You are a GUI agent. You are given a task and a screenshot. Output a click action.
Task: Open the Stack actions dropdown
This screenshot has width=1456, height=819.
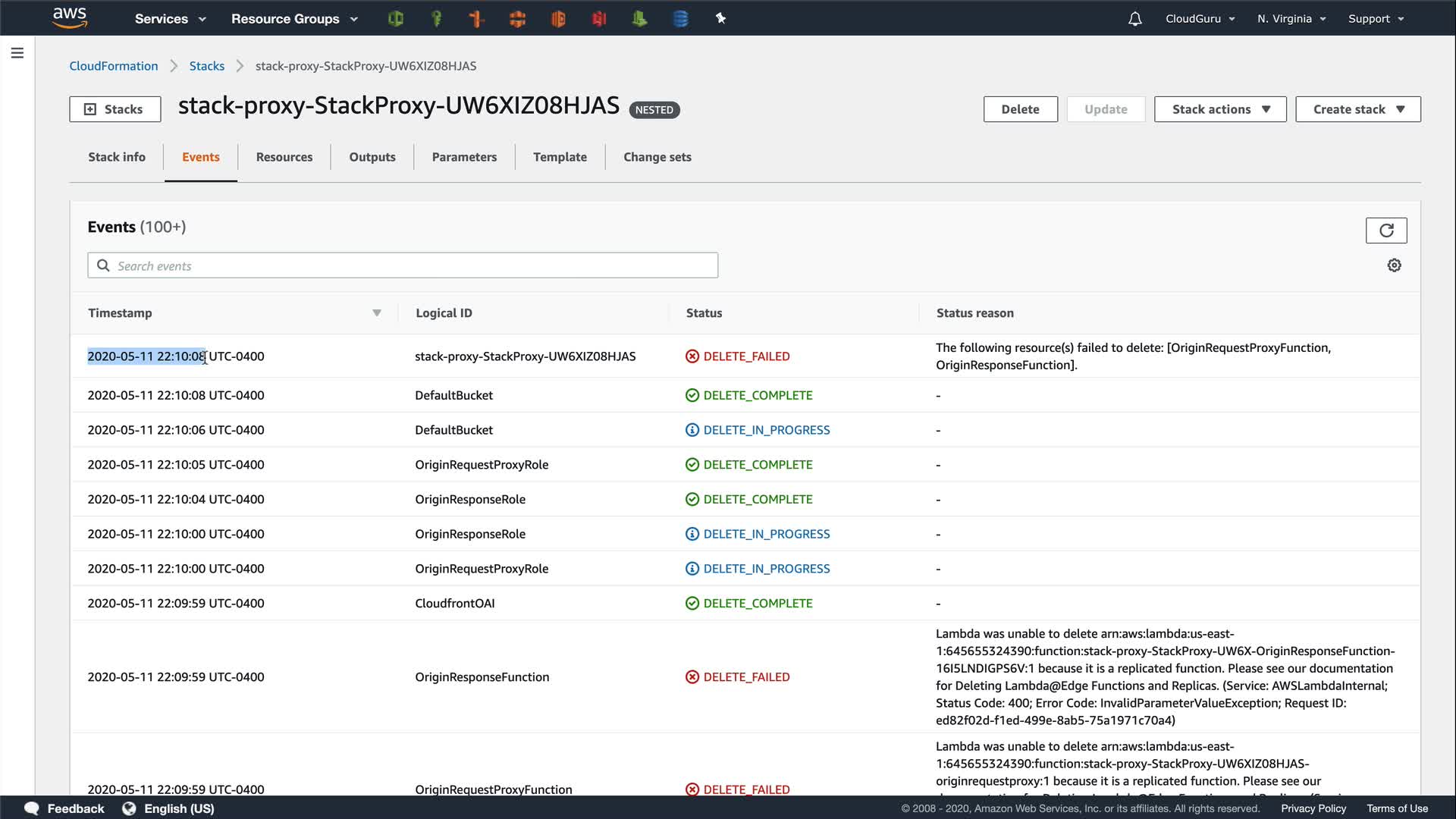(1219, 109)
